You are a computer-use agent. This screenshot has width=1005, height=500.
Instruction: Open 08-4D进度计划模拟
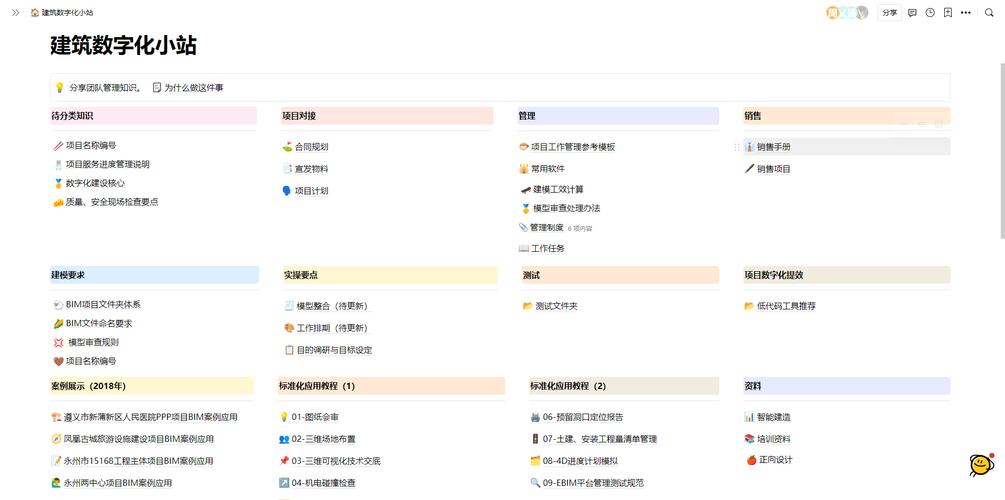point(574,461)
